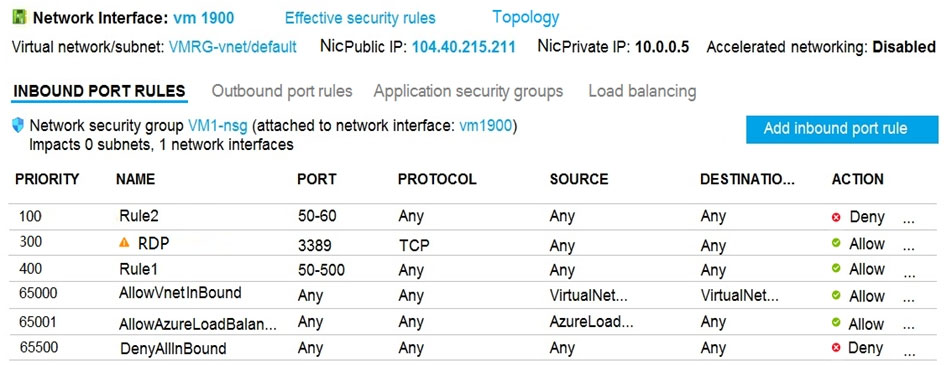Open the ellipsis menu for RDP rule
This screenshot has height=365, width=952.
(x=909, y=248)
